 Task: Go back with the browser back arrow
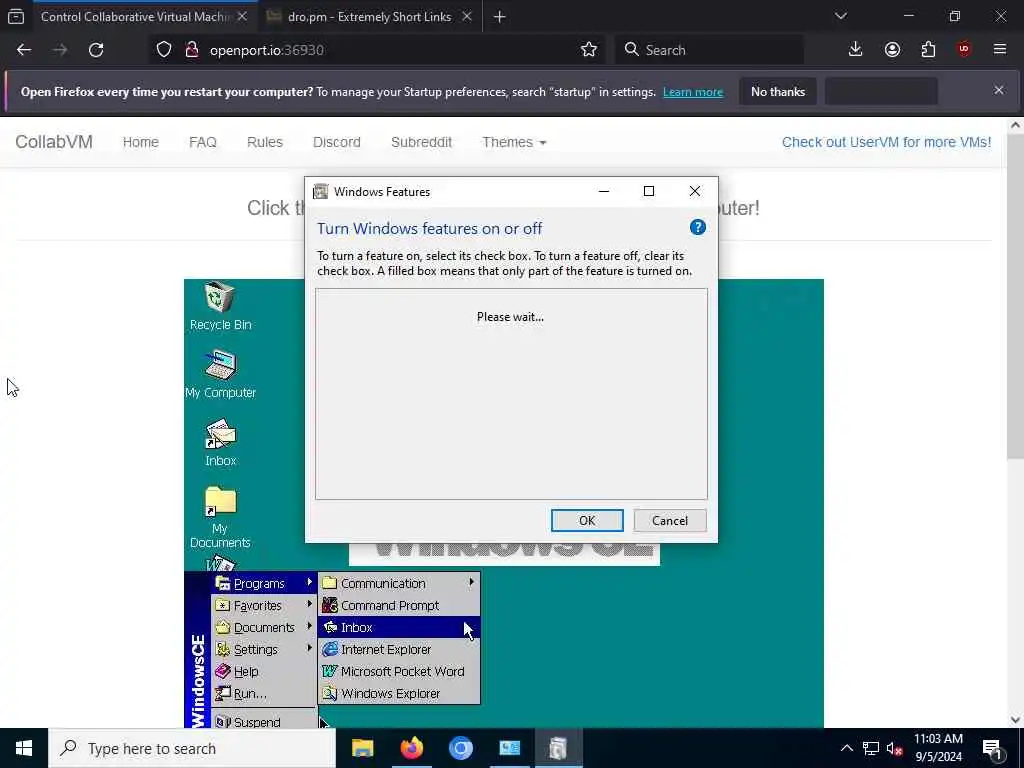point(24,50)
